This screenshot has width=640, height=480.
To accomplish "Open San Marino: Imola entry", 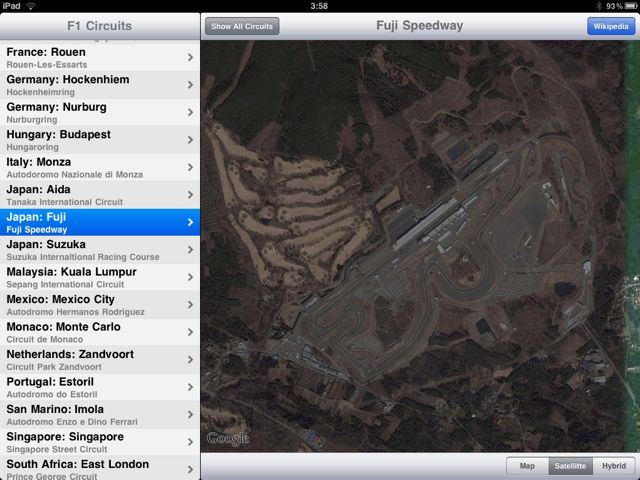I will 100,415.
